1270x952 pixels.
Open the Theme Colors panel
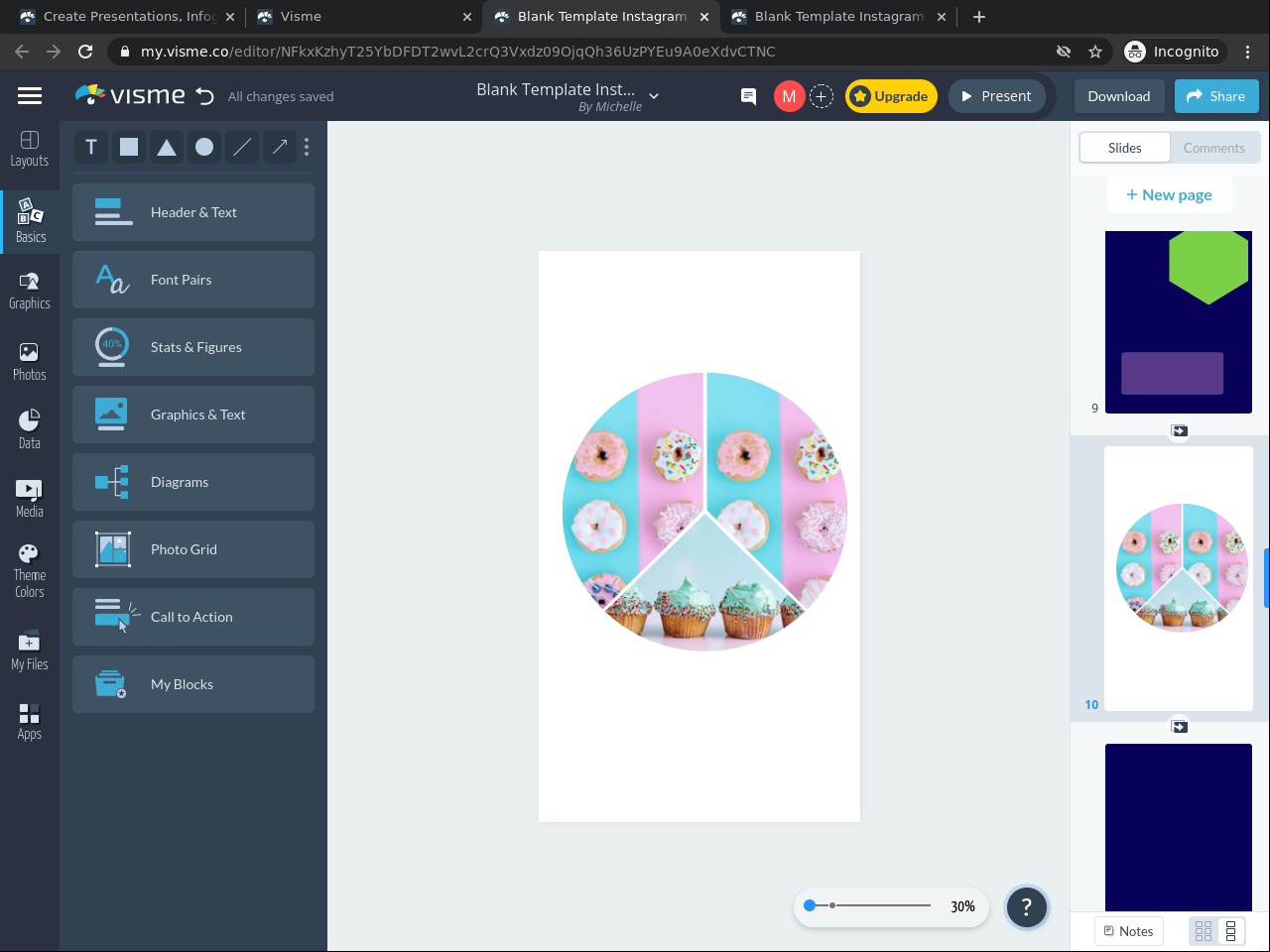(x=30, y=571)
